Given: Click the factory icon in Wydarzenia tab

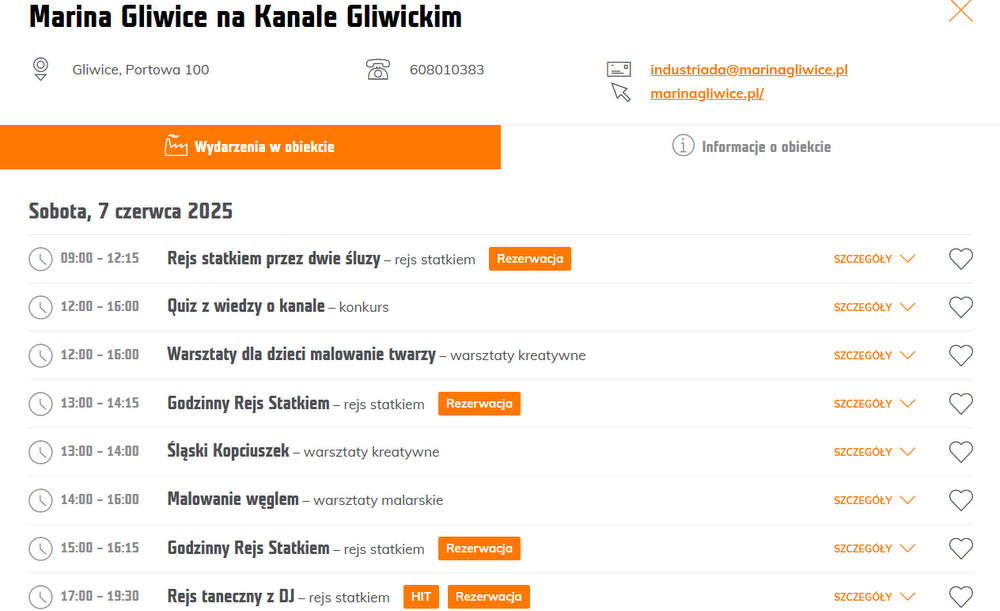Looking at the screenshot, I should click(176, 145).
